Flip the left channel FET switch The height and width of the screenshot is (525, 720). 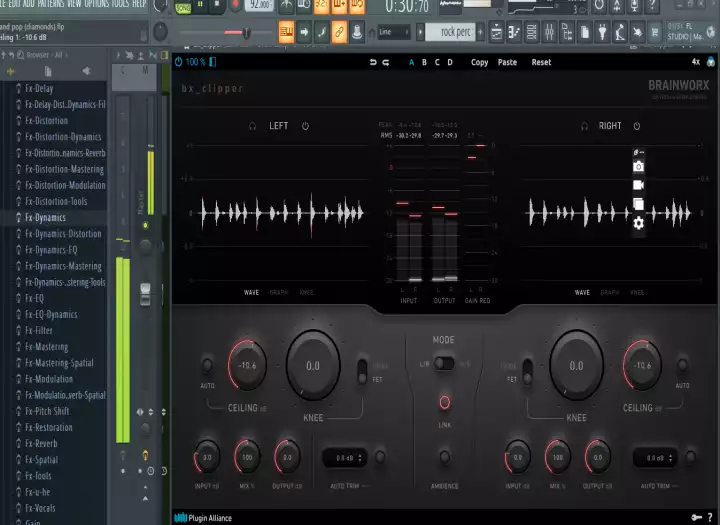click(362, 371)
